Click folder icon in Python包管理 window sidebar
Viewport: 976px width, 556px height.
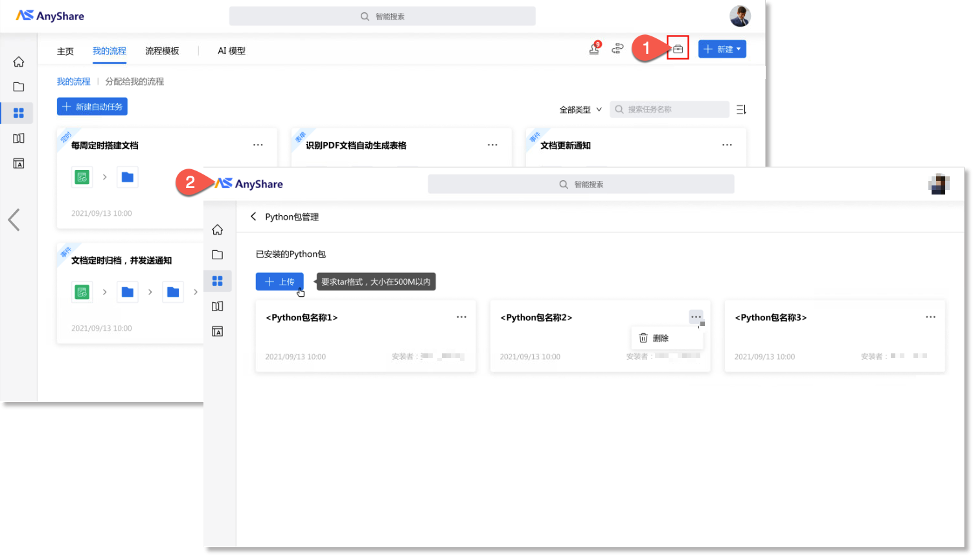pos(217,255)
